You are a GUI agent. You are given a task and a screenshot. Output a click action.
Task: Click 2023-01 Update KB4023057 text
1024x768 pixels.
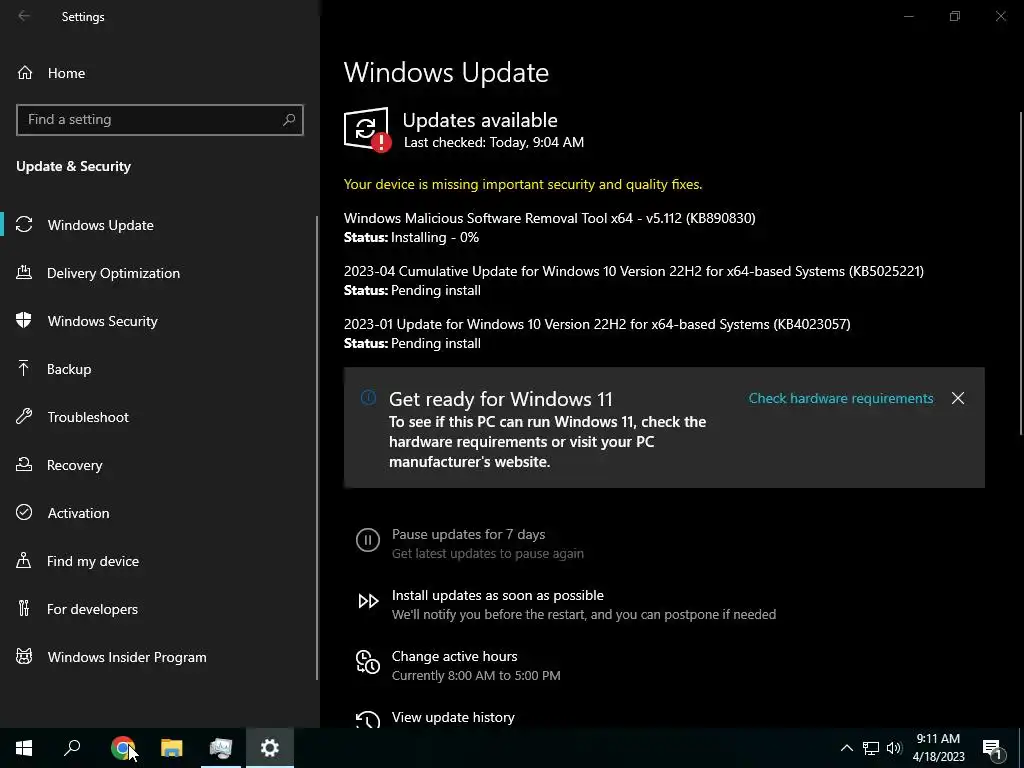[597, 324]
